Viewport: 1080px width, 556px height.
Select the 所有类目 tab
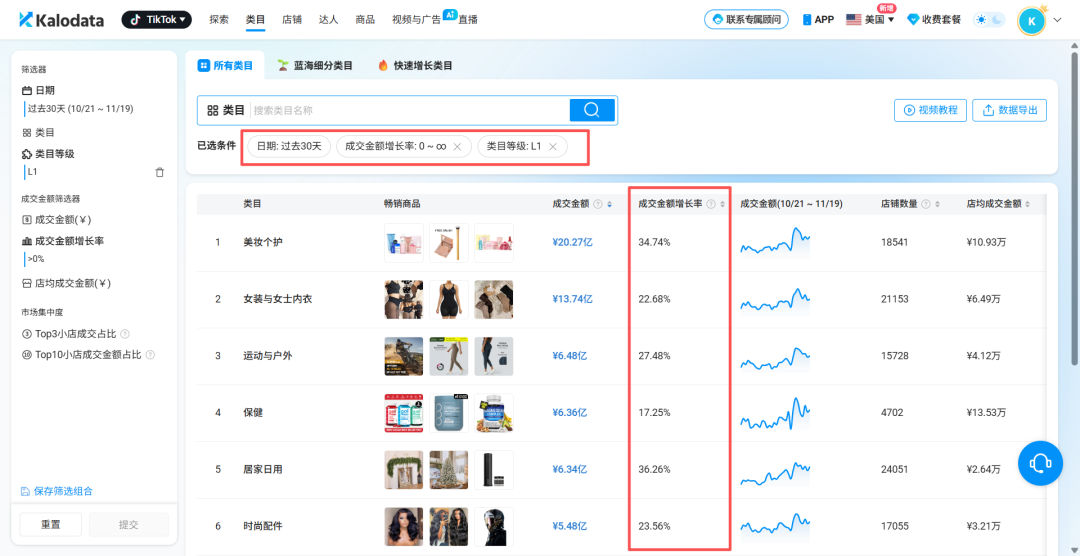tap(226, 65)
